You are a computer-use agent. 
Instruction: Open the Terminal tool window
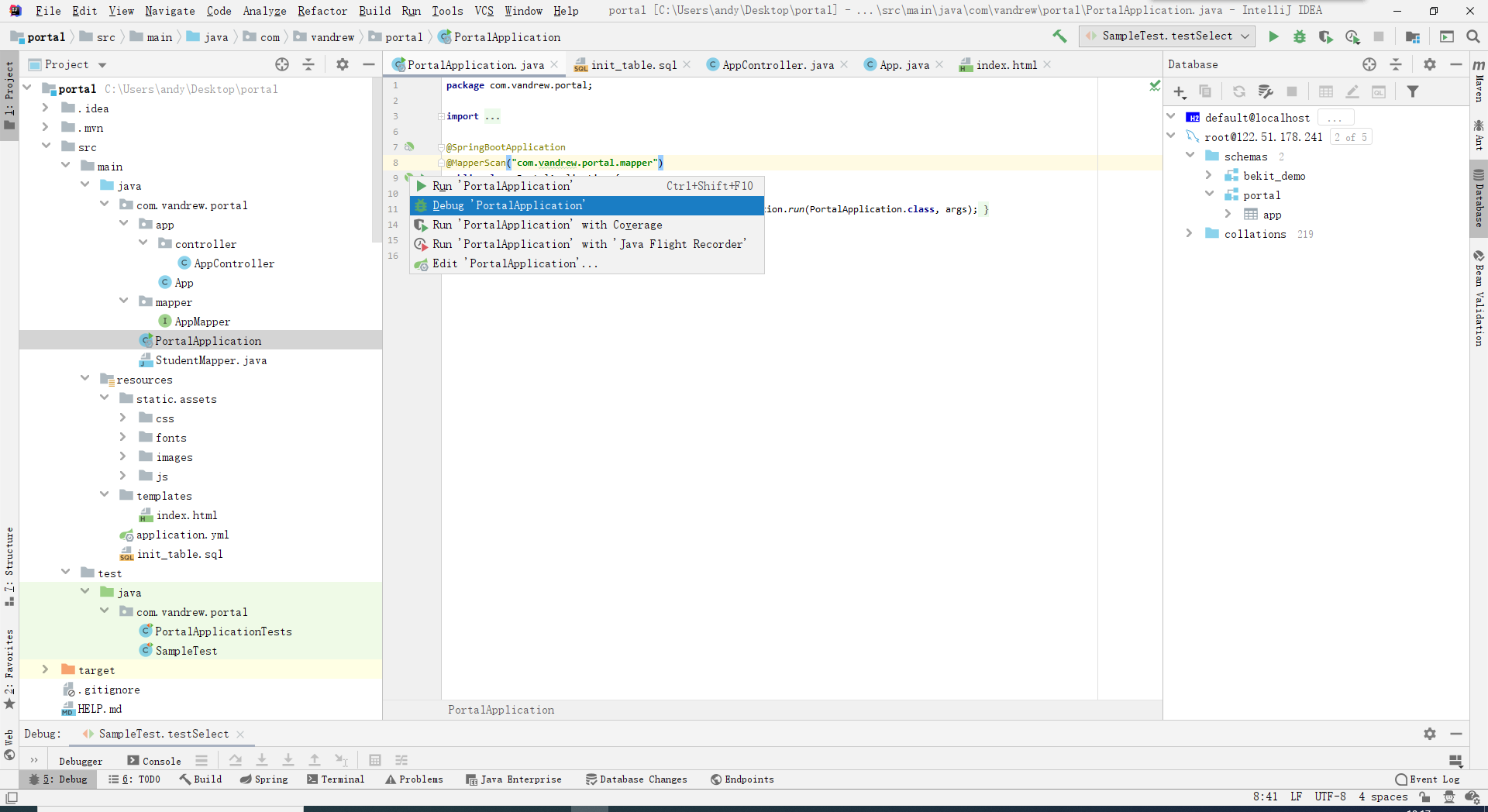(336, 779)
